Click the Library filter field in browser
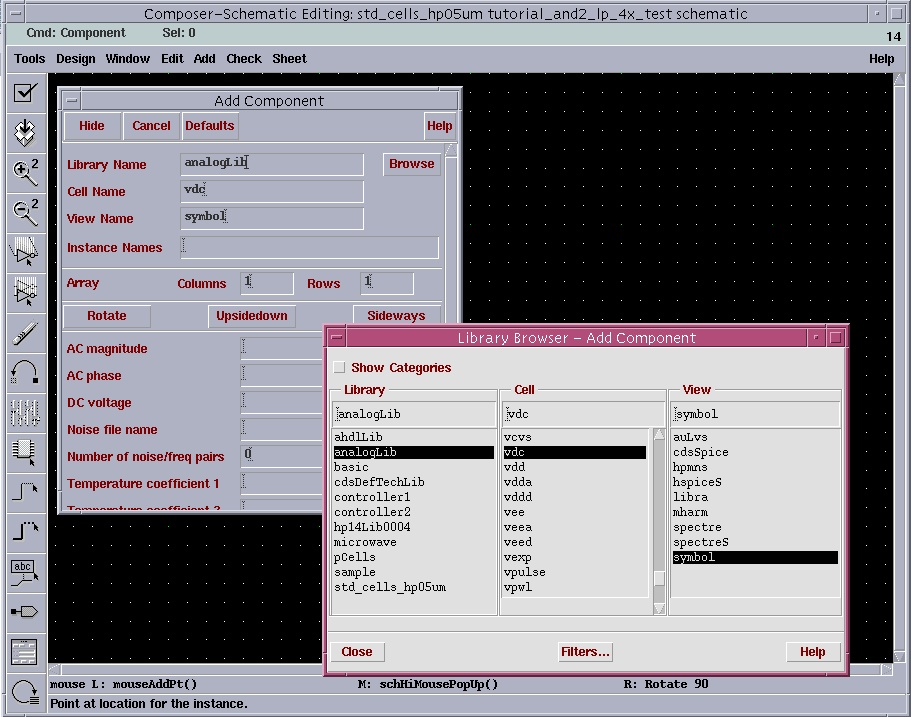 (414, 414)
